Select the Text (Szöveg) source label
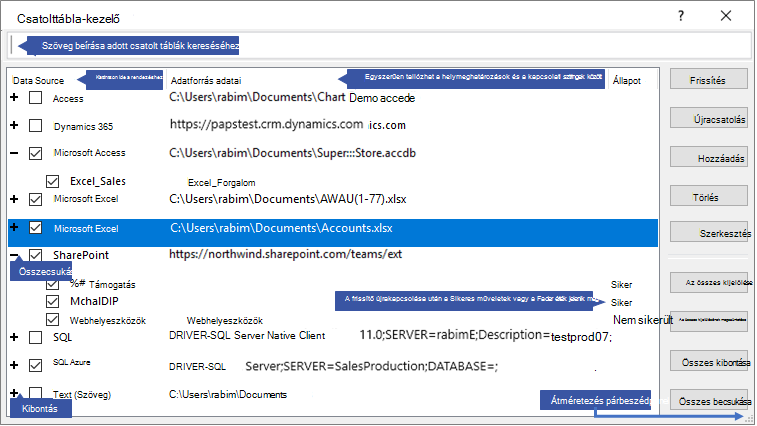The height and width of the screenshot is (426, 757). coord(82,395)
